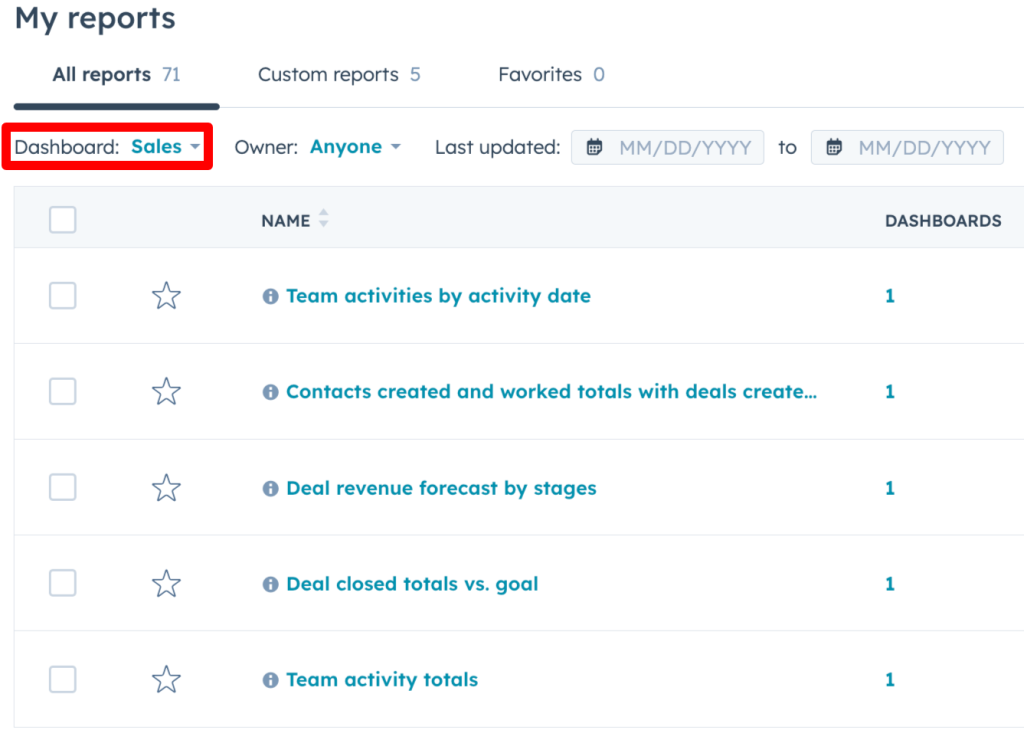This screenshot has width=1024, height=740.
Task: Tick the Team activity totals checkbox
Action: point(63,679)
